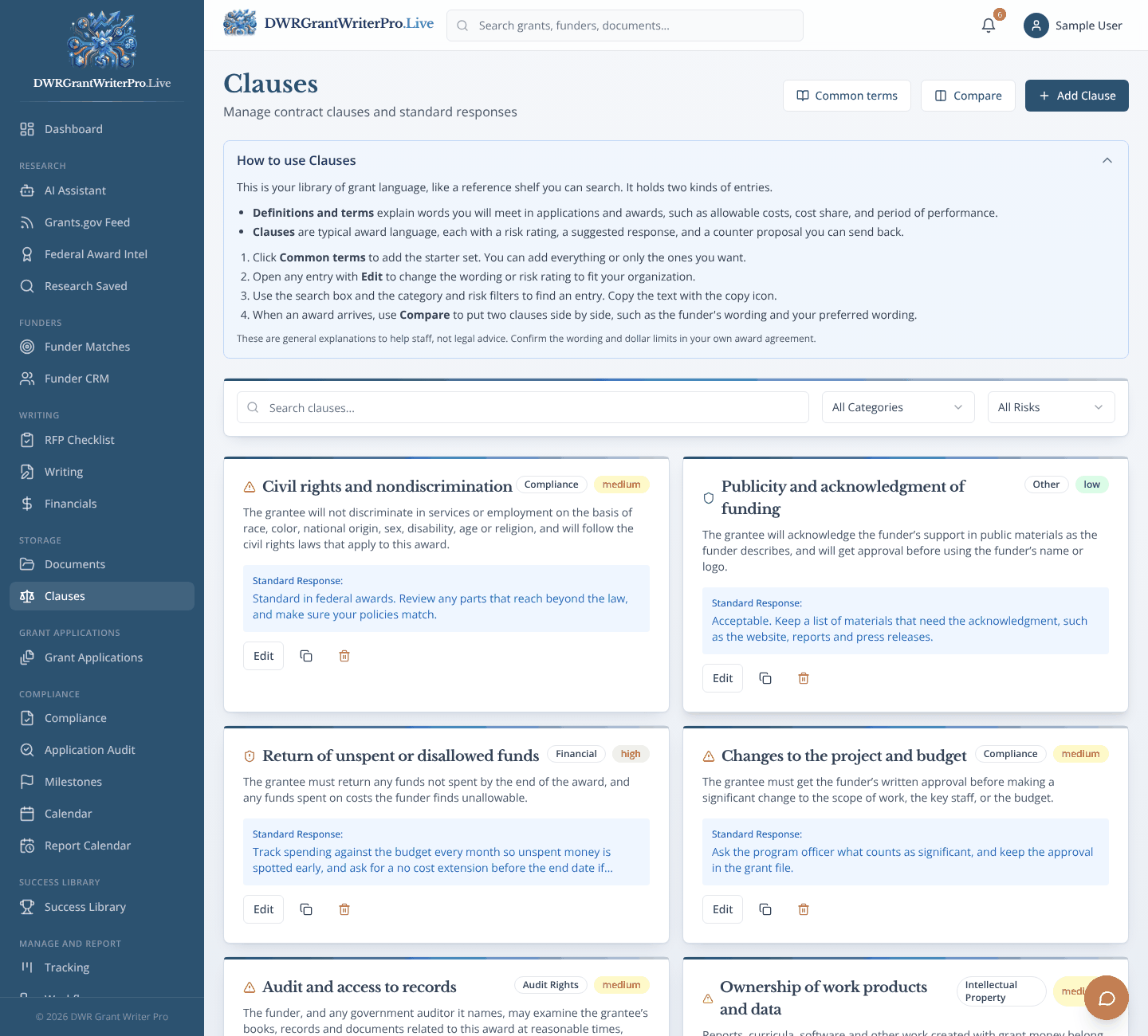Copy the Changes to the project and budget clause
Viewport: 1148px width, 1036px height.
765,909
